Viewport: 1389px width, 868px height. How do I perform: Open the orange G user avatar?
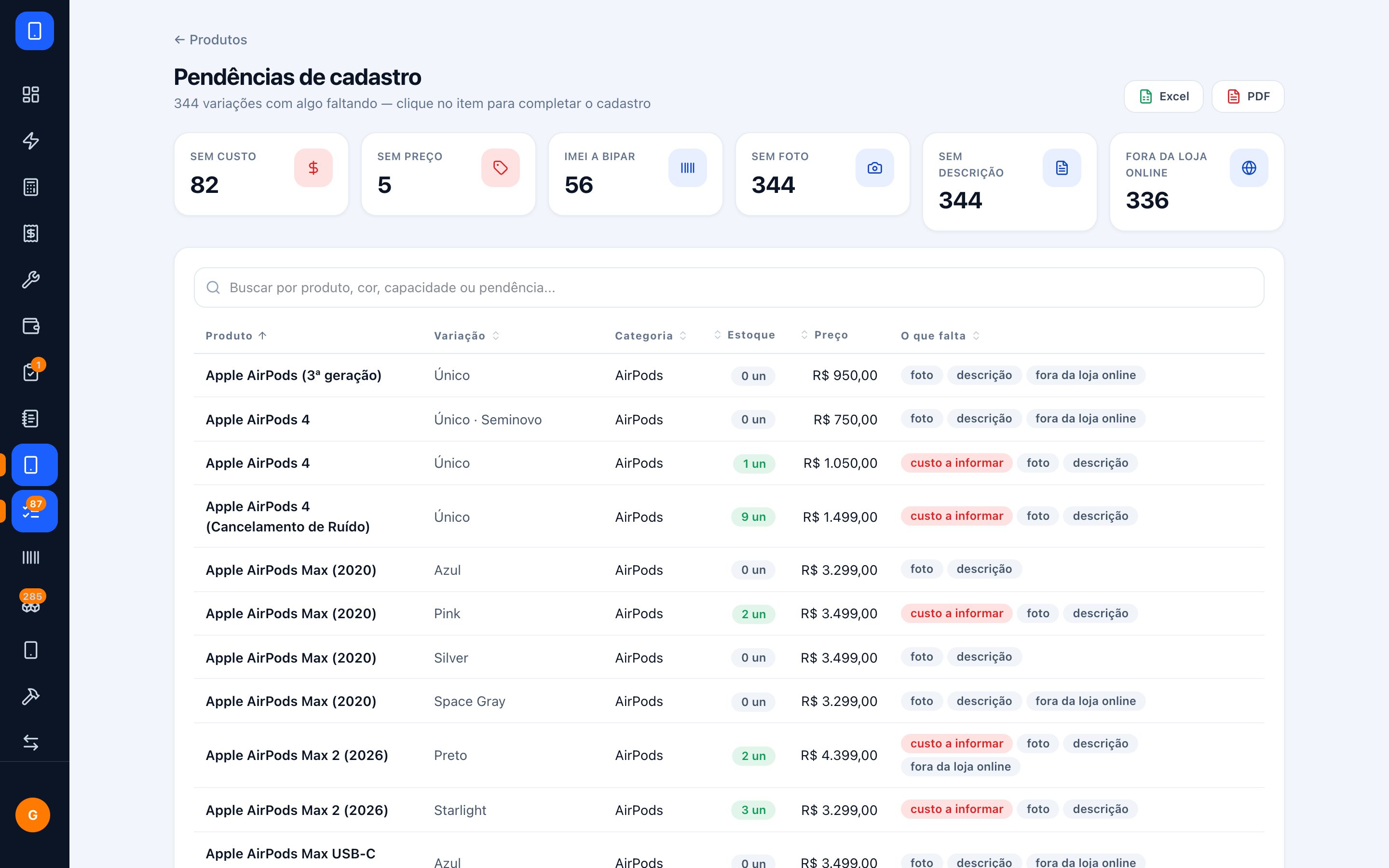click(x=33, y=814)
